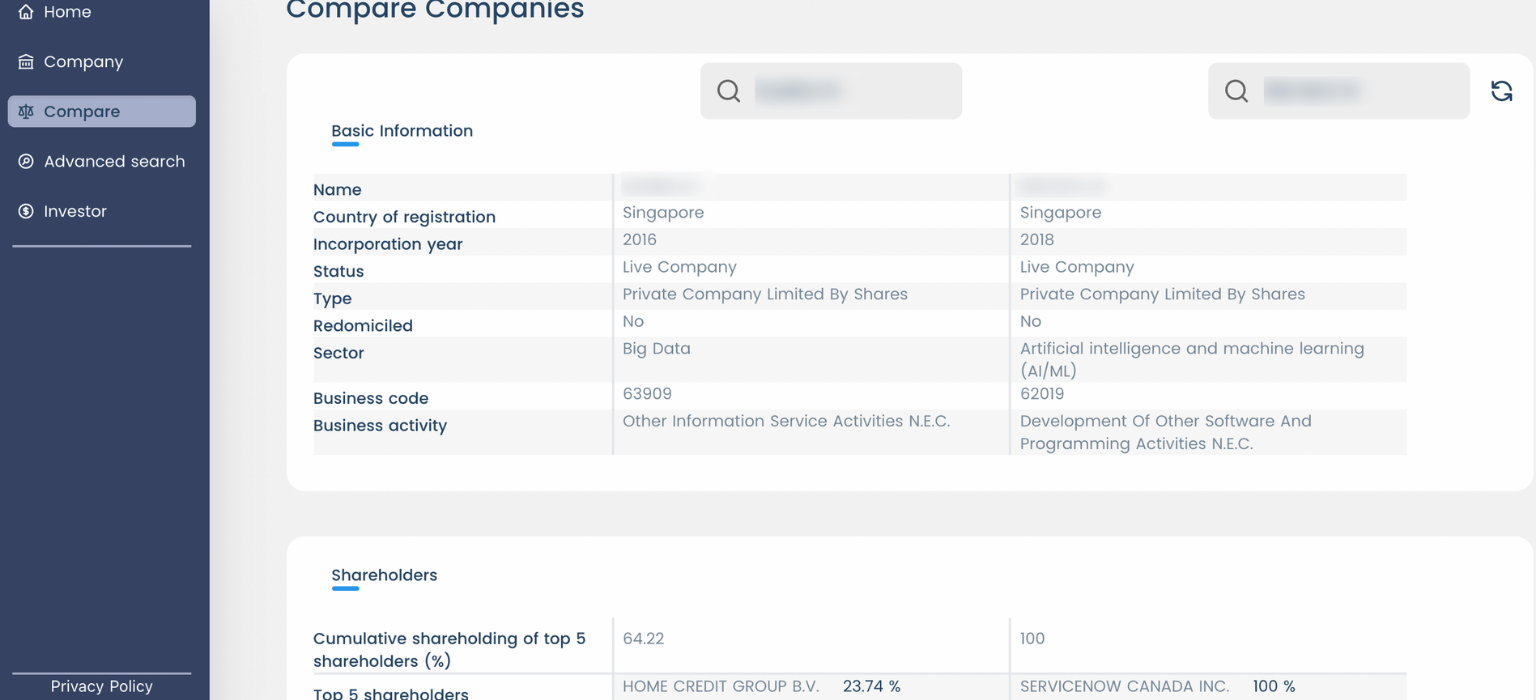Open Advanced search from sidebar
Image resolution: width=1536 pixels, height=700 pixels.
[114, 161]
